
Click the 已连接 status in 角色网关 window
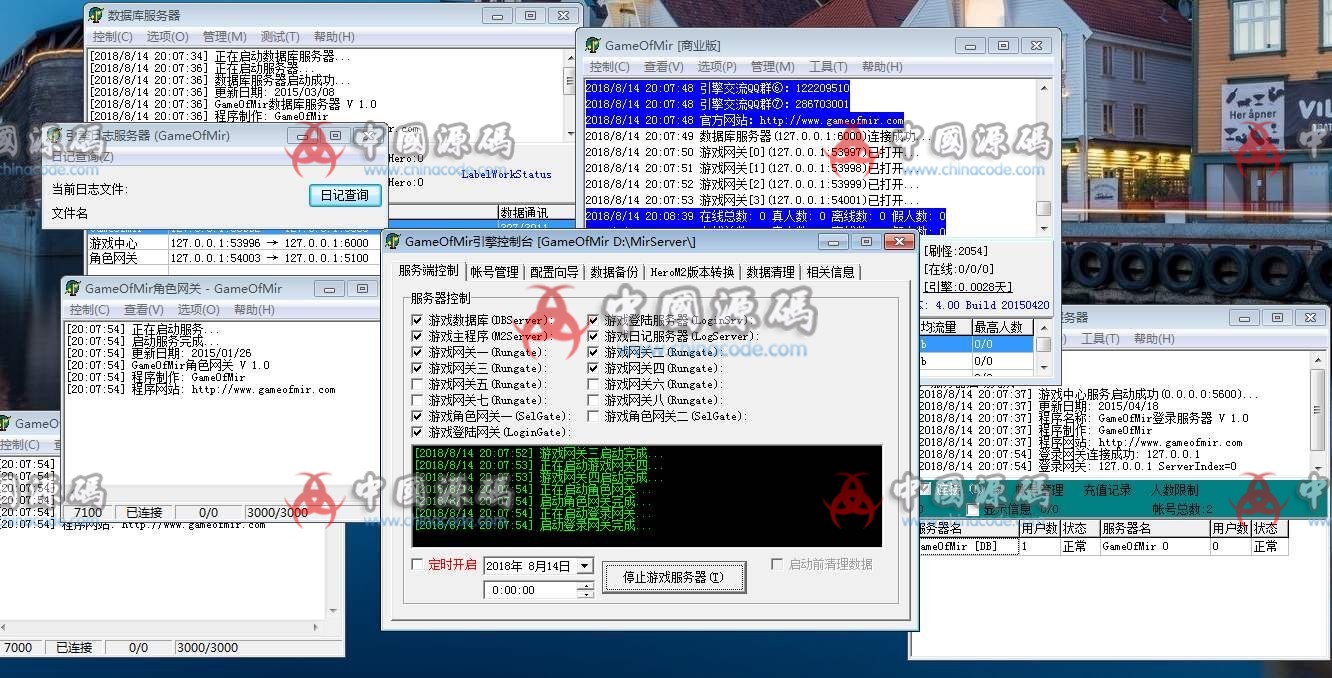(143, 513)
